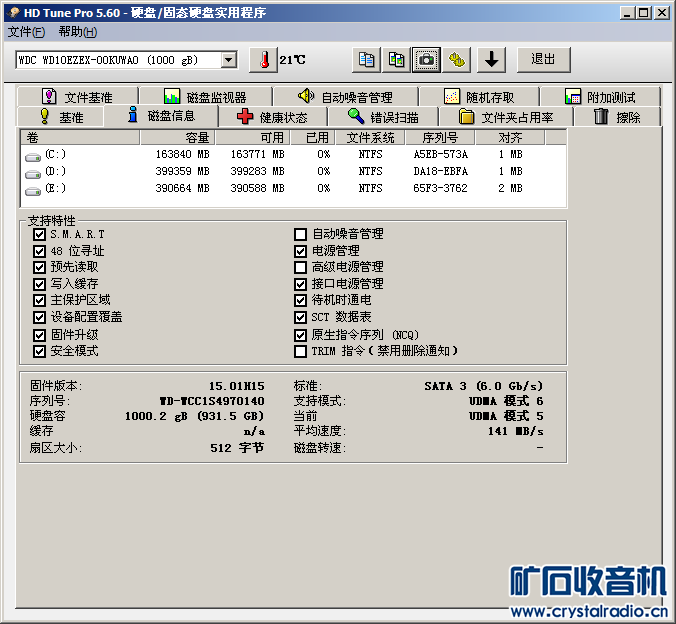Switch to the 基准 tab
The width and height of the screenshot is (676, 624).
click(x=60, y=117)
